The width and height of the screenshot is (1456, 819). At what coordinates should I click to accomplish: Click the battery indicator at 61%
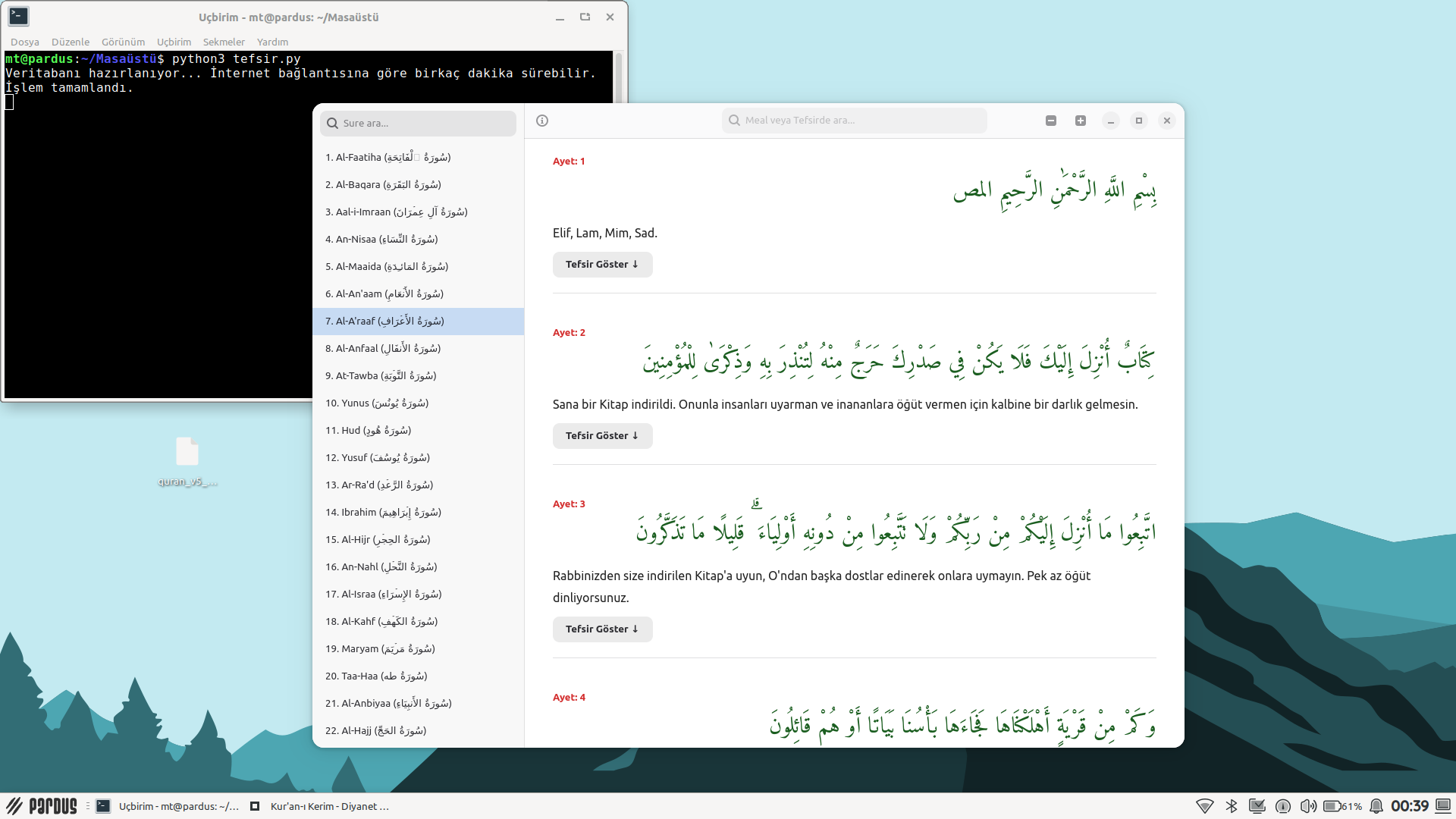tap(1342, 806)
